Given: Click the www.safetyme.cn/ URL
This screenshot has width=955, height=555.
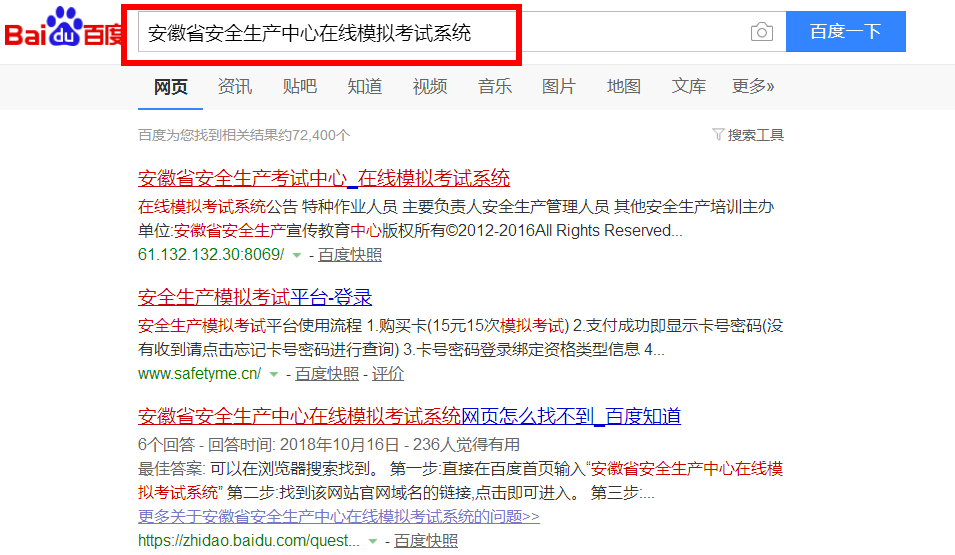Looking at the screenshot, I should (199, 373).
